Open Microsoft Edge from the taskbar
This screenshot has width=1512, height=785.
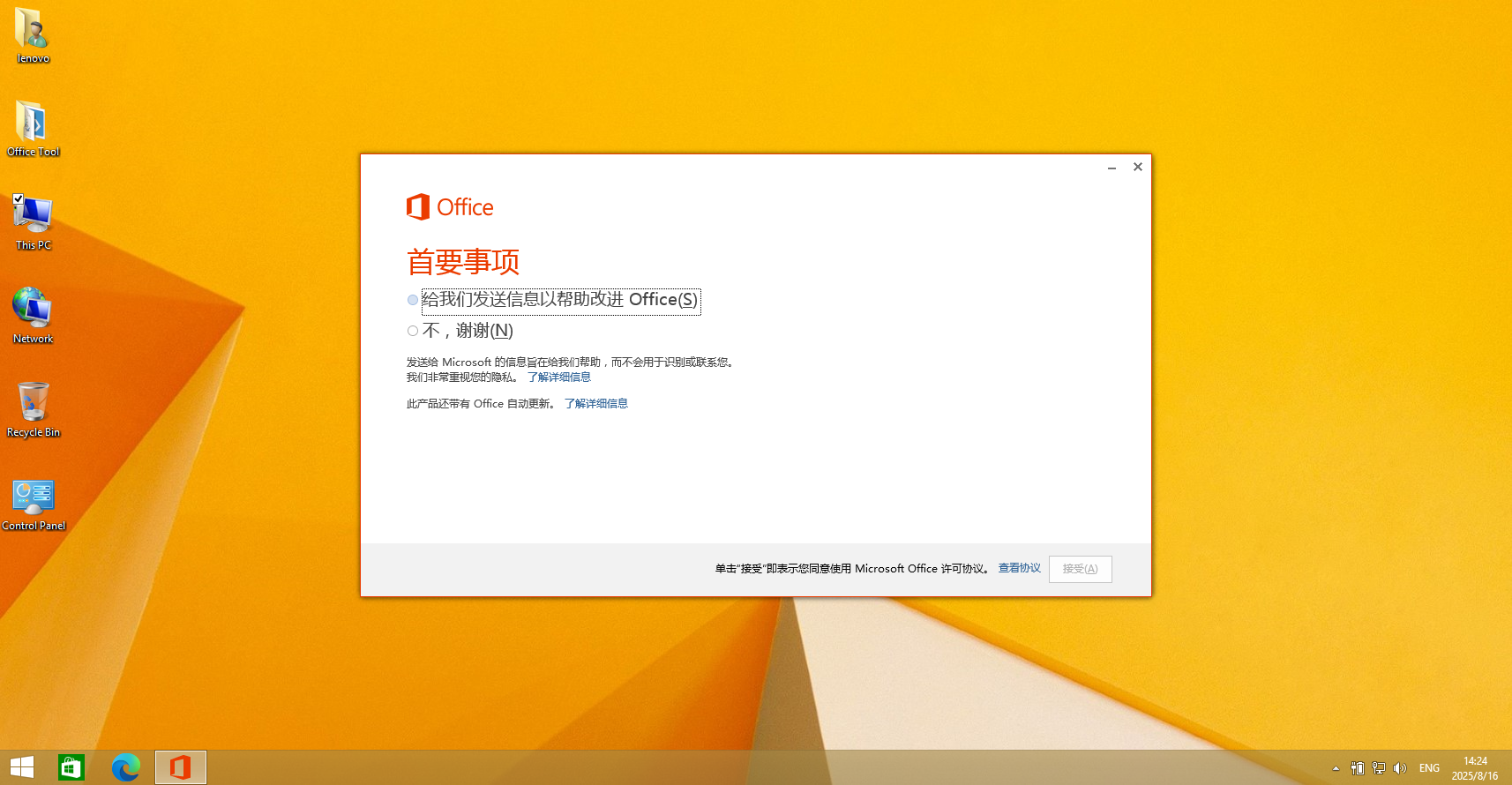click(x=126, y=767)
